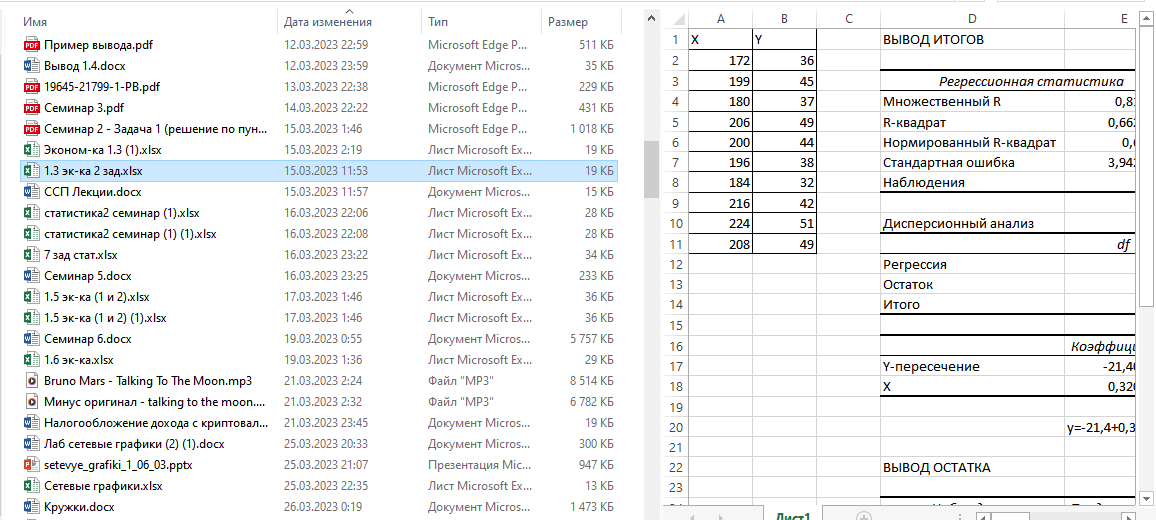Select the file name 'Сетевые графики.xlsx'
Screen dimensions: 1156x520
[x=103, y=486]
